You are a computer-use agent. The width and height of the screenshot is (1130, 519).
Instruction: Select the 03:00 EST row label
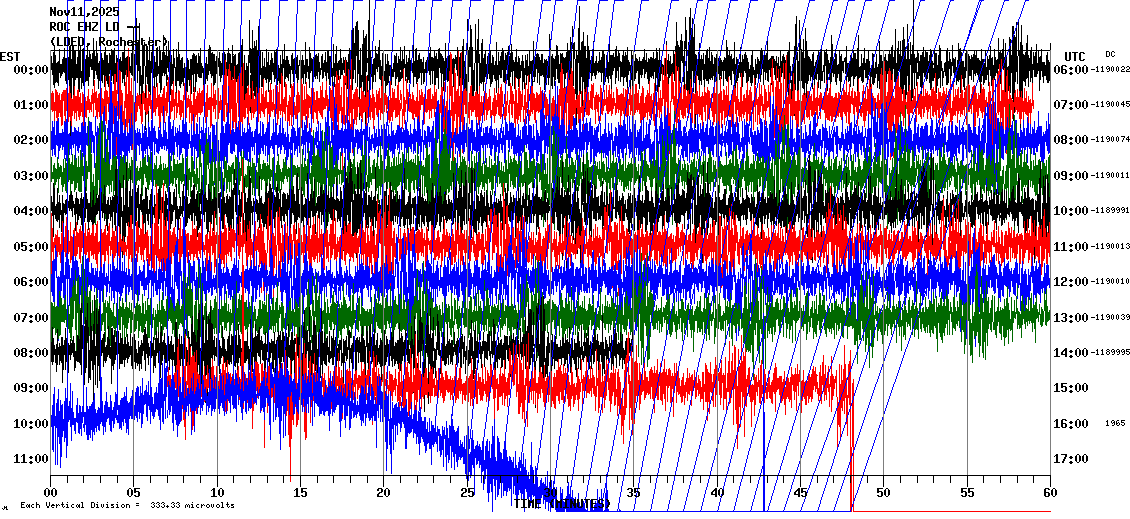pos(31,176)
